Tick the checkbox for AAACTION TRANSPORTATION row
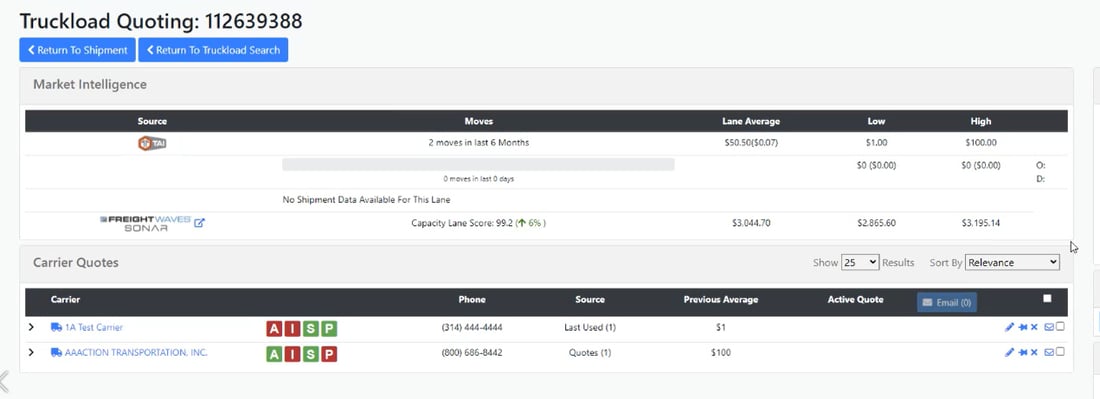 pyautogui.click(x=1060, y=352)
